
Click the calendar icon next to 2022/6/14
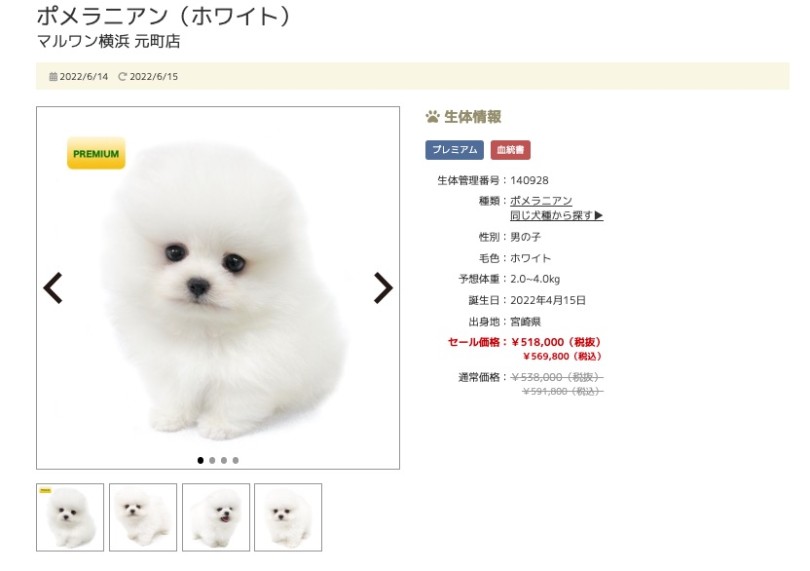(53, 77)
